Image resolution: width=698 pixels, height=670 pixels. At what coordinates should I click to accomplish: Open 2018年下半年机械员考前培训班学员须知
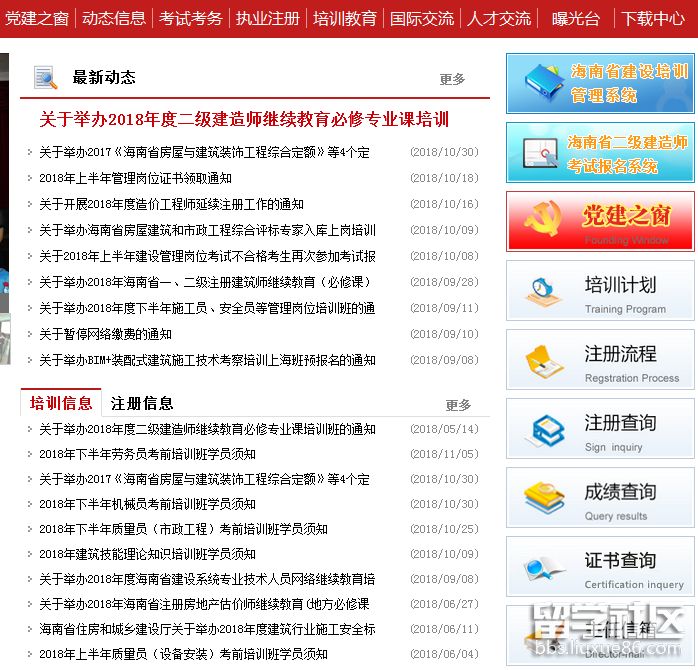tap(147, 504)
